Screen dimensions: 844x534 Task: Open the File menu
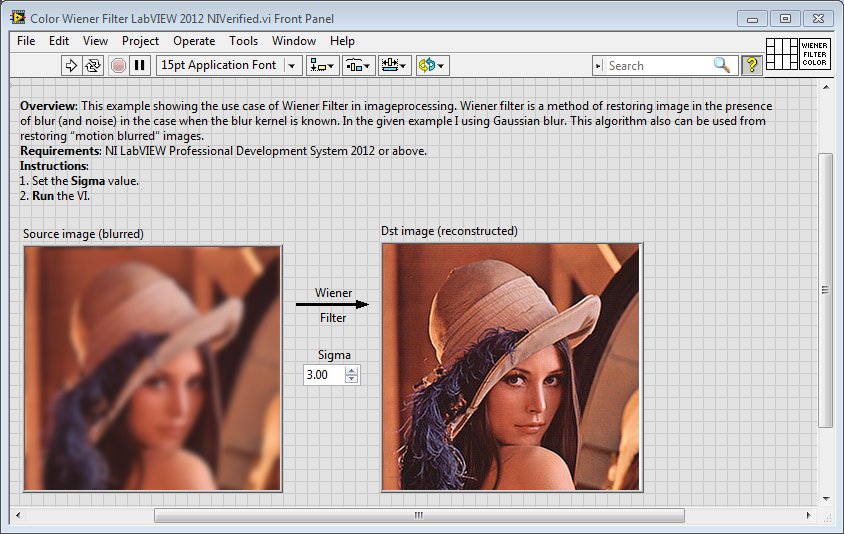[26, 41]
